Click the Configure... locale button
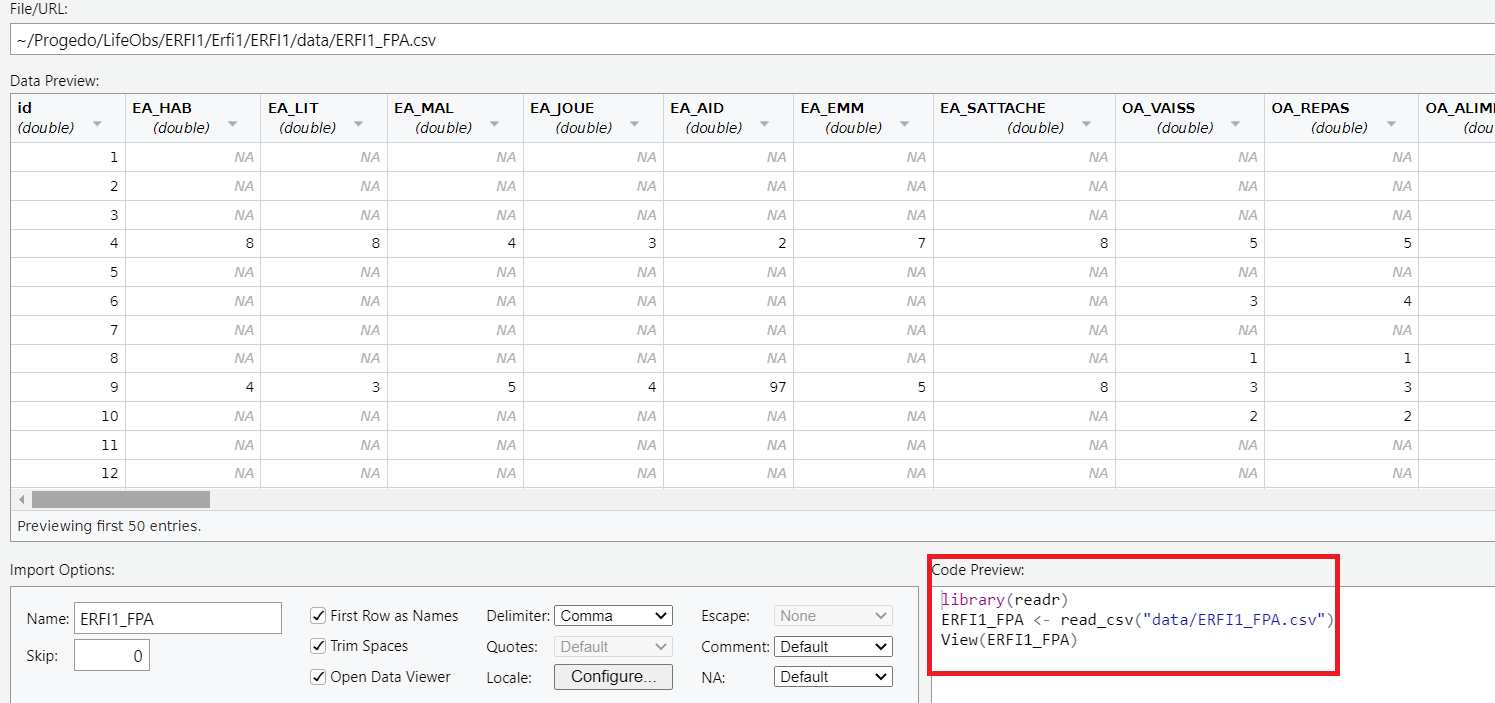 (x=613, y=677)
